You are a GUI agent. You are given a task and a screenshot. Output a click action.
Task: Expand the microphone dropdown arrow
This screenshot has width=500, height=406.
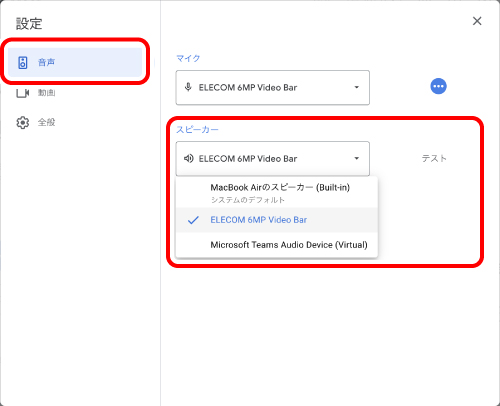pyautogui.click(x=357, y=87)
